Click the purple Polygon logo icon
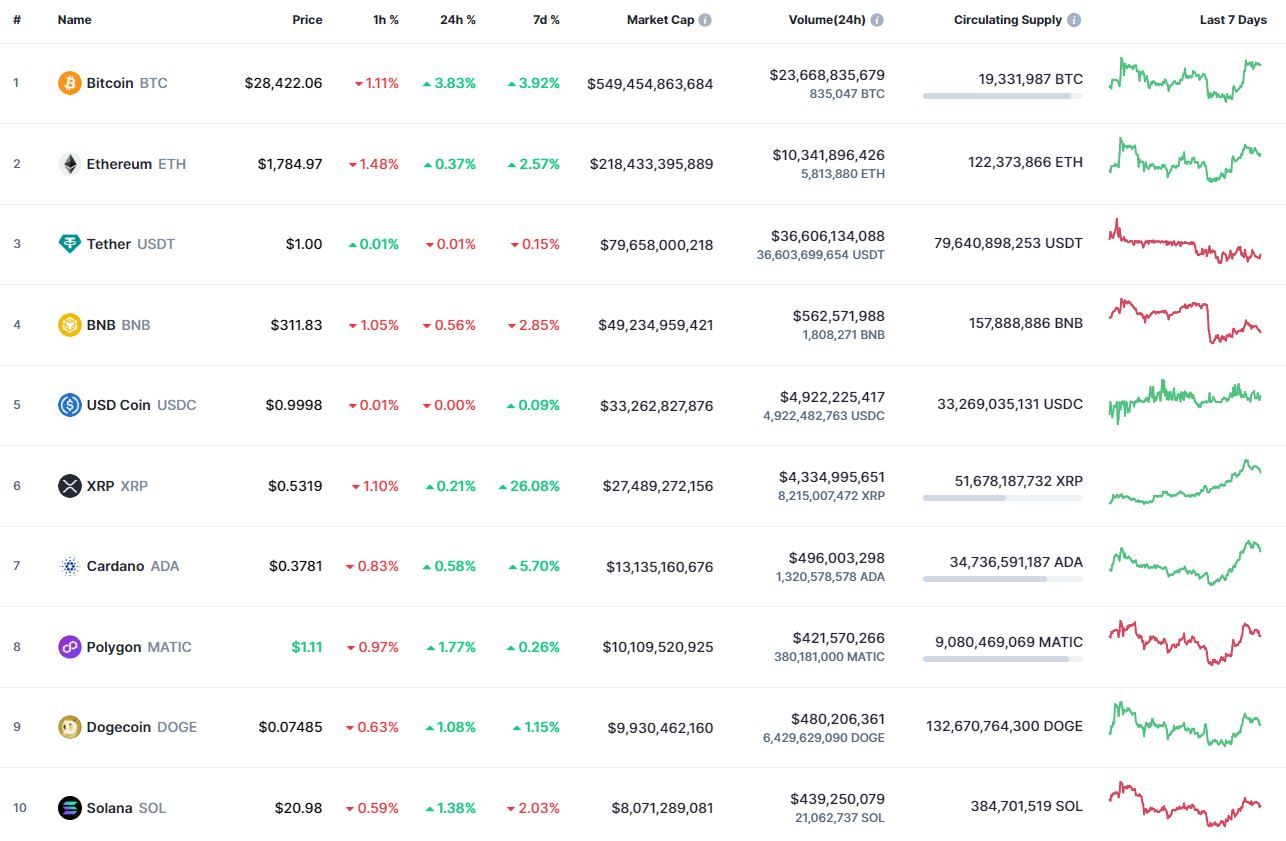Image resolution: width=1286 pixels, height=841 pixels. [x=69, y=647]
